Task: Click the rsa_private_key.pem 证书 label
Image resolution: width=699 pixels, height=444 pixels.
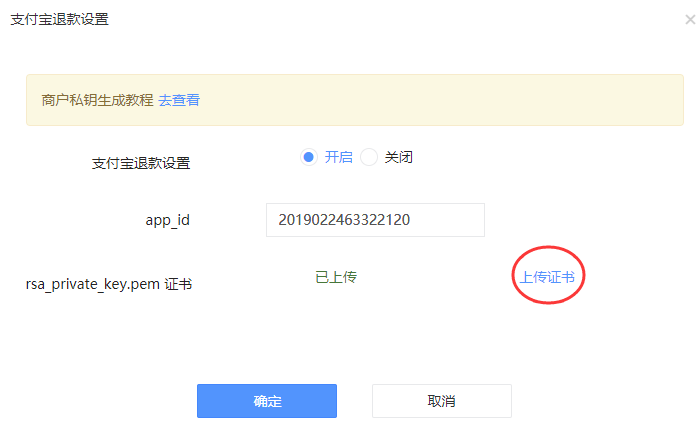Action: (x=109, y=284)
